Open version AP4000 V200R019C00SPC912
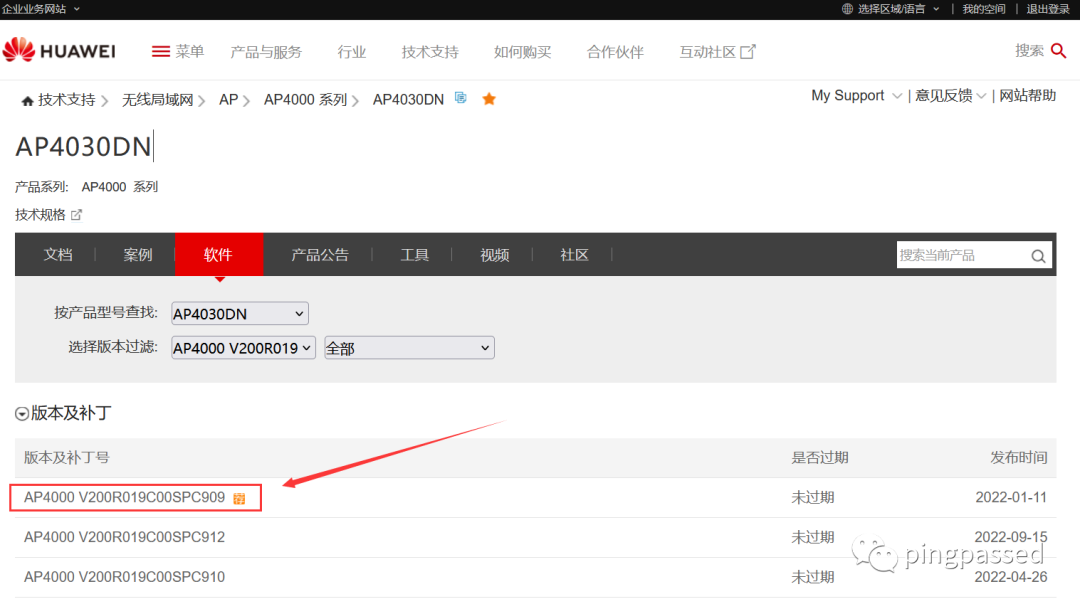1080x604 pixels. 125,537
